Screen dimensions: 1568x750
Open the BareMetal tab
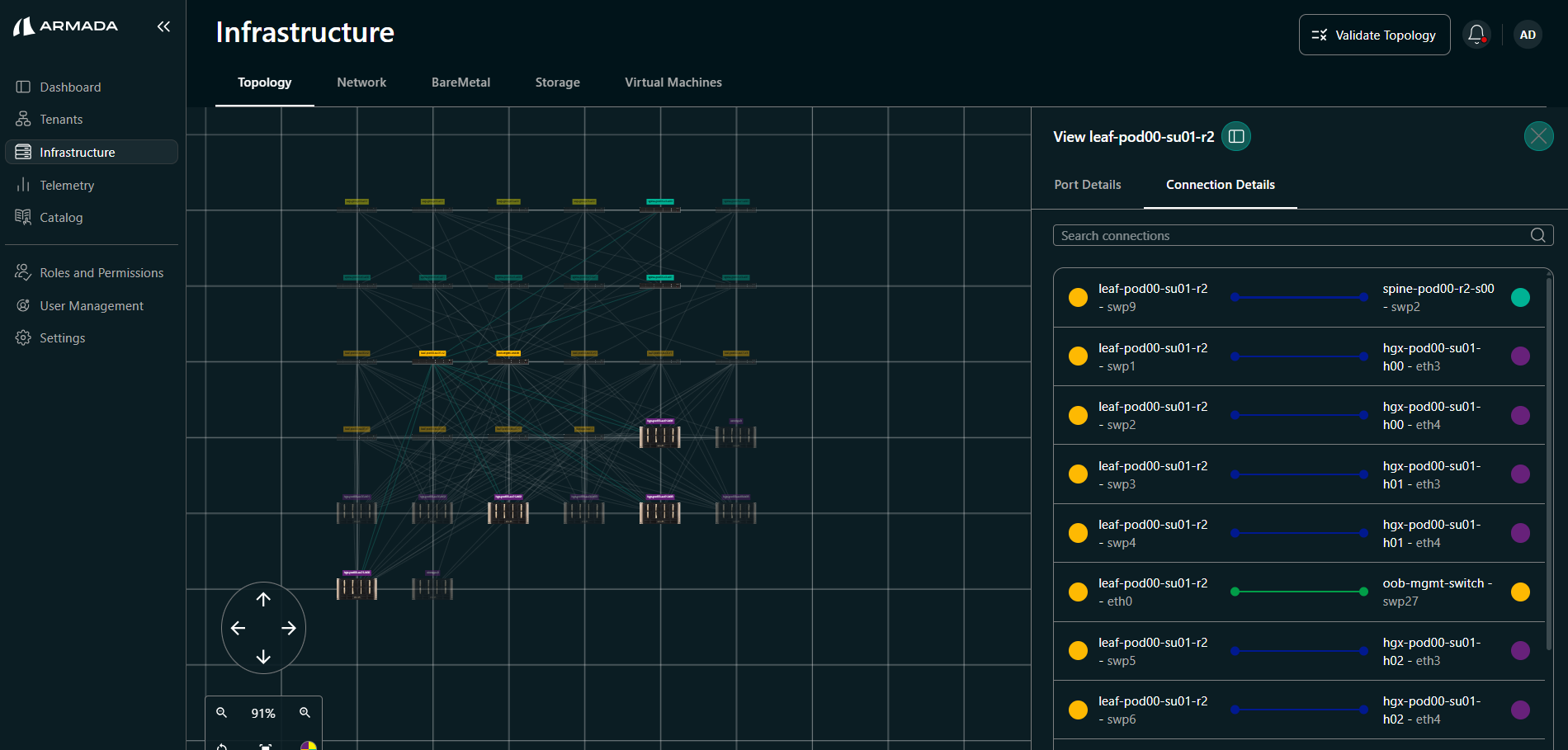460,83
